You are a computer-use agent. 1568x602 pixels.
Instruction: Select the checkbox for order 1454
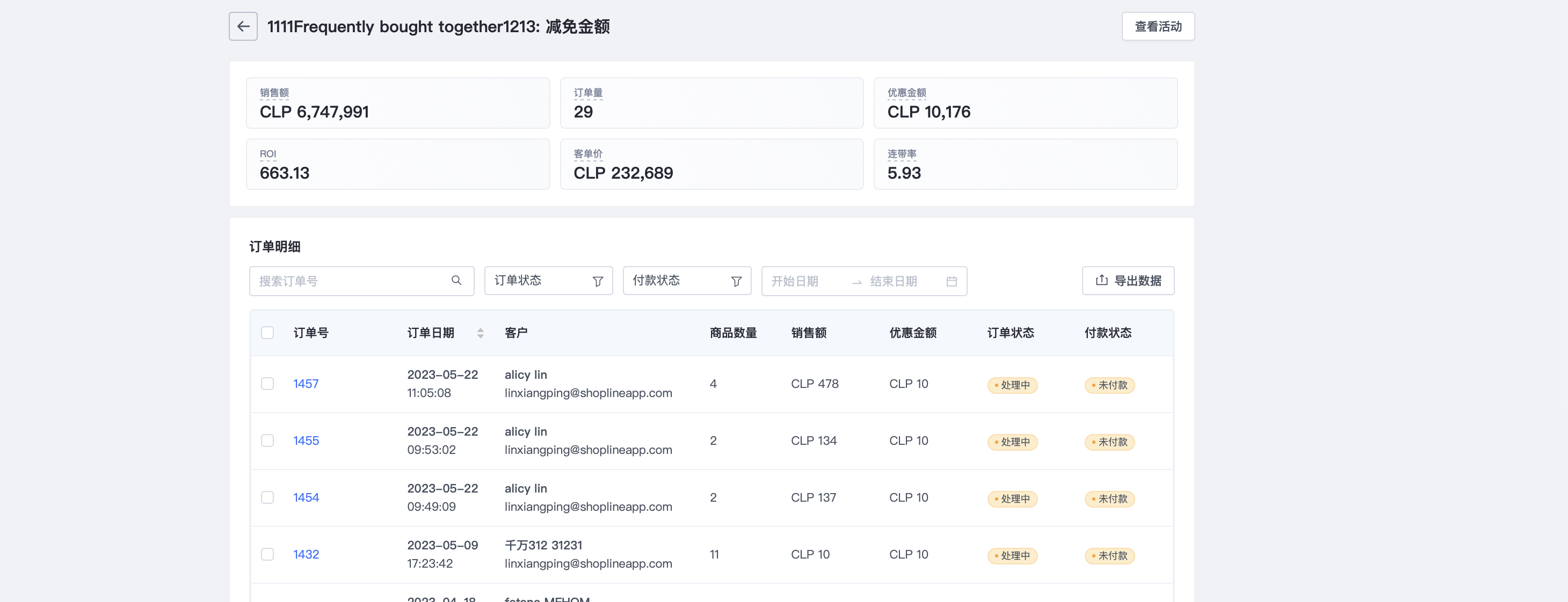tap(267, 497)
